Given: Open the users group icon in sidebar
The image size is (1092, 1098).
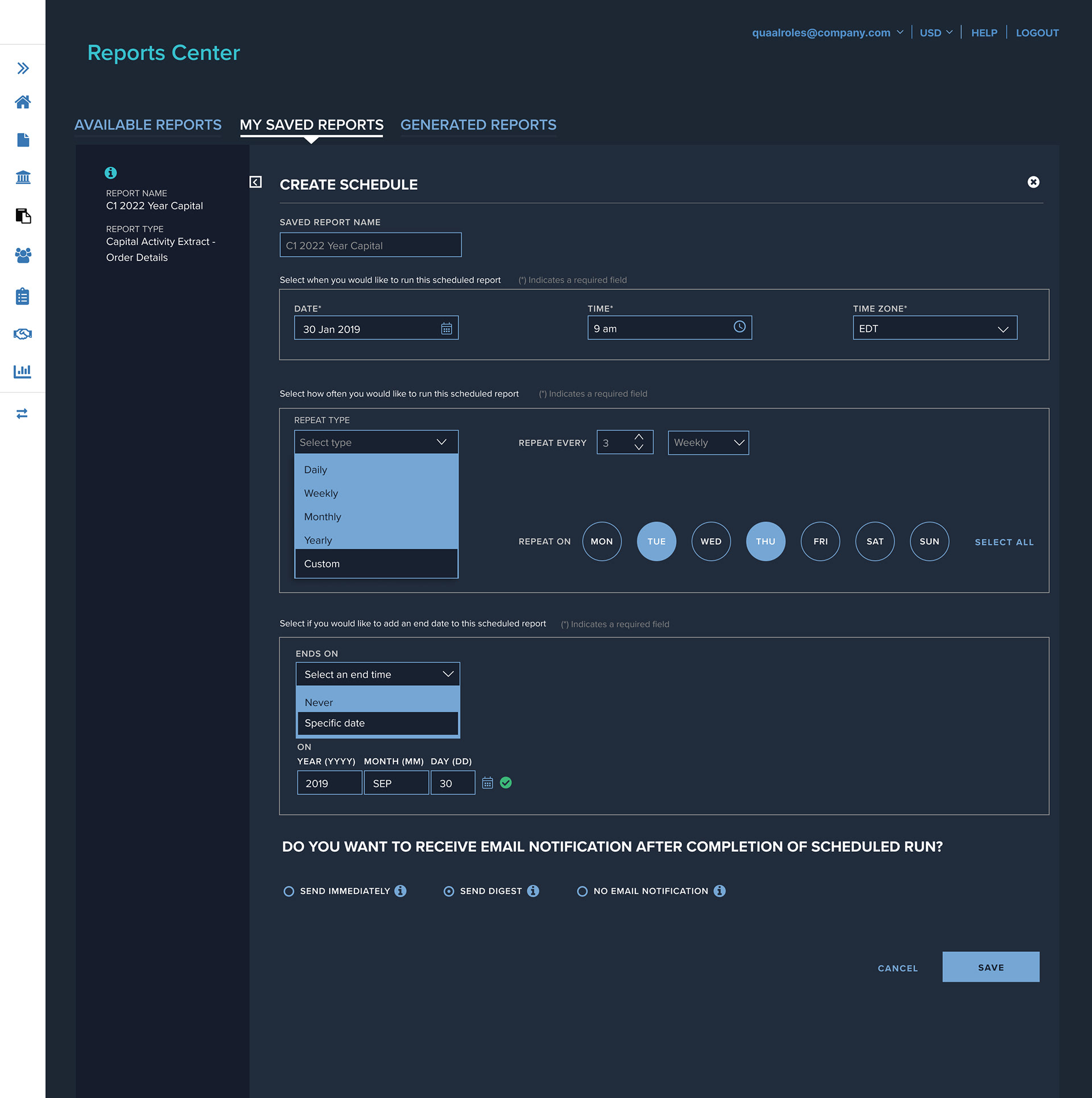Looking at the screenshot, I should 23,255.
